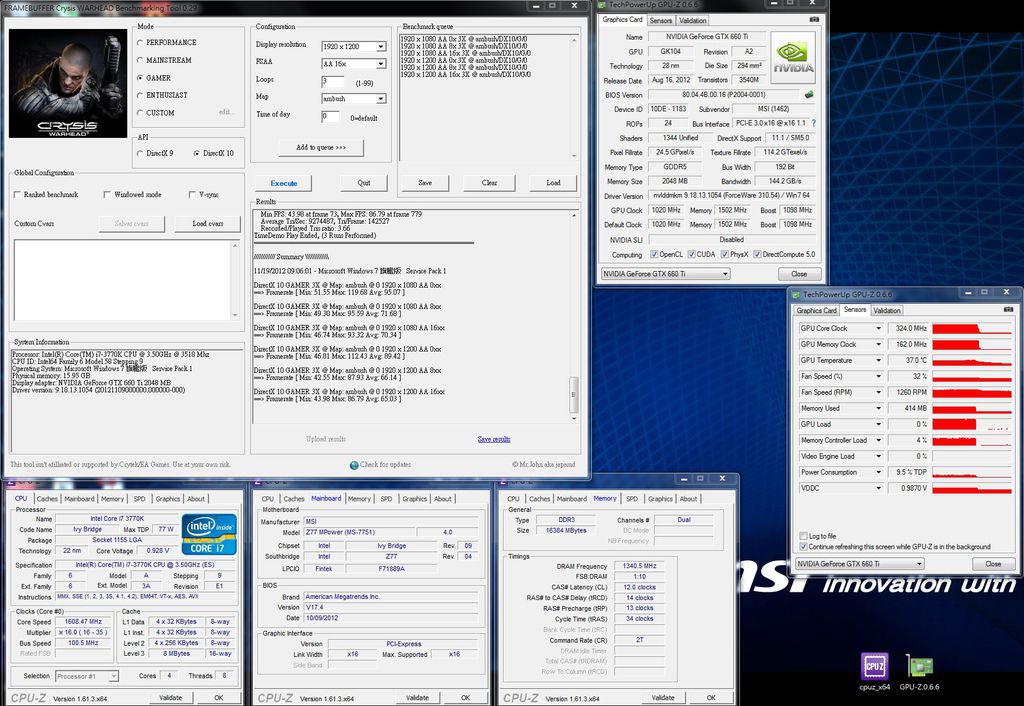Enable the Ranked benchmark checkbox
Image resolution: width=1024 pixels, height=706 pixels.
(x=18, y=195)
